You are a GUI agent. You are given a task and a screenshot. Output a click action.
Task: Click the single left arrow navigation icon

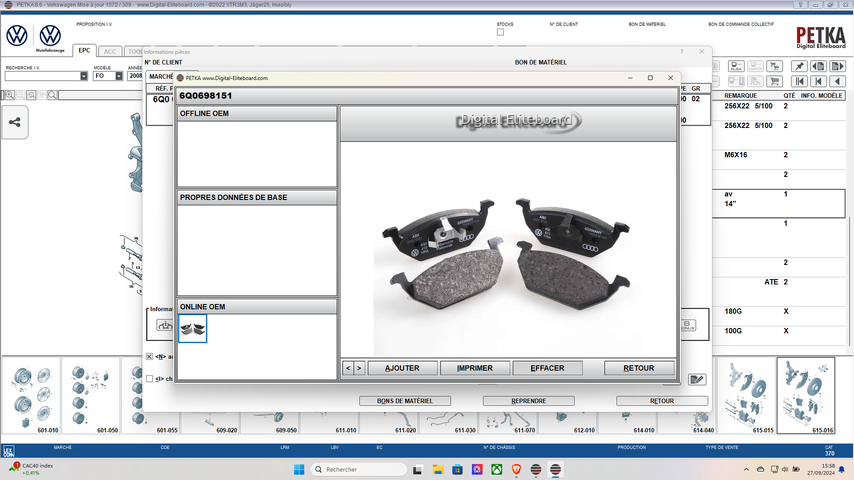(x=837, y=81)
